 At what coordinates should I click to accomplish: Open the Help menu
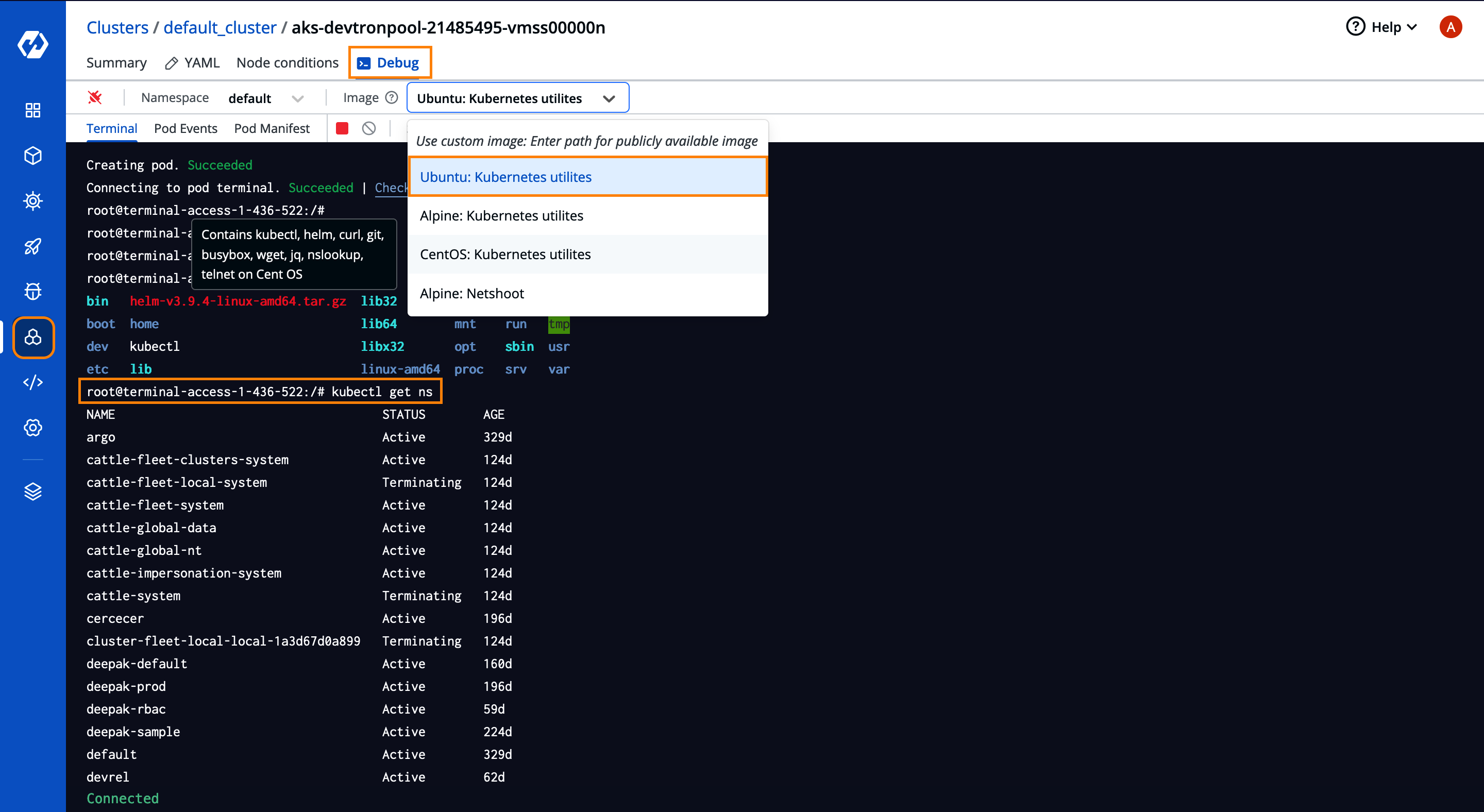click(x=1380, y=27)
